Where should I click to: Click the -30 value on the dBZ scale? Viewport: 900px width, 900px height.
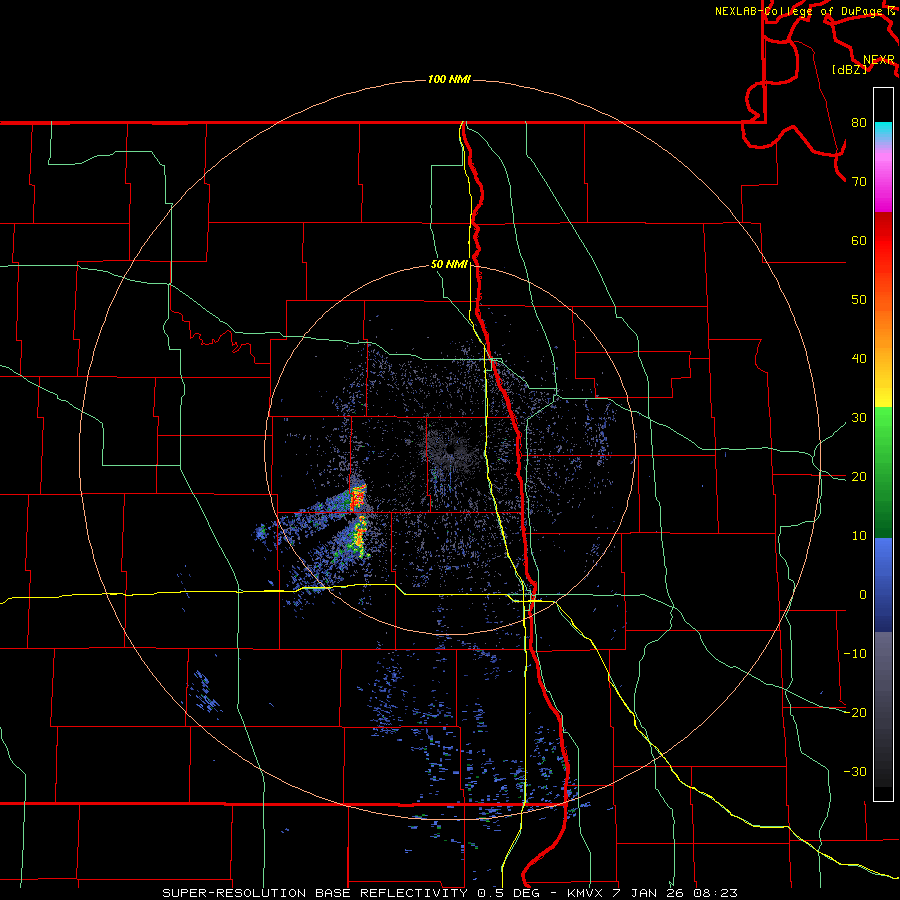click(855, 771)
